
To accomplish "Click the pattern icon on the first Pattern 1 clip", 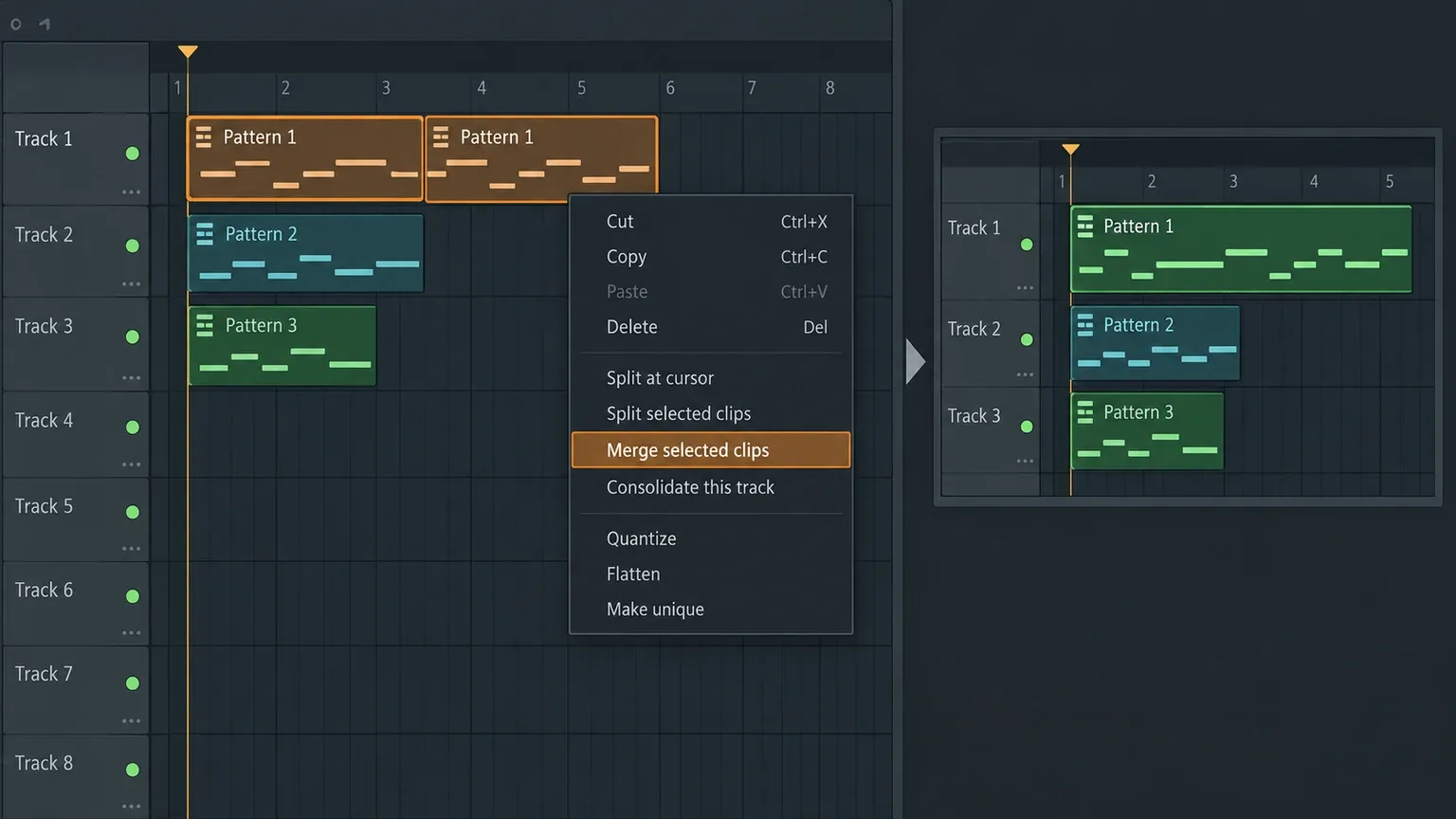I will point(204,137).
